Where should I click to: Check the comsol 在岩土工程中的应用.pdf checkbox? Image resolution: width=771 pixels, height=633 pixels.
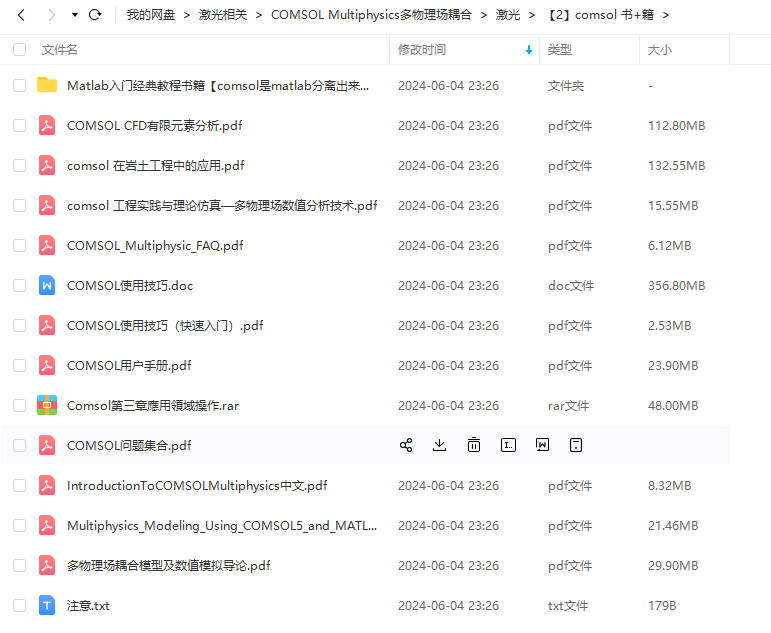(20, 165)
